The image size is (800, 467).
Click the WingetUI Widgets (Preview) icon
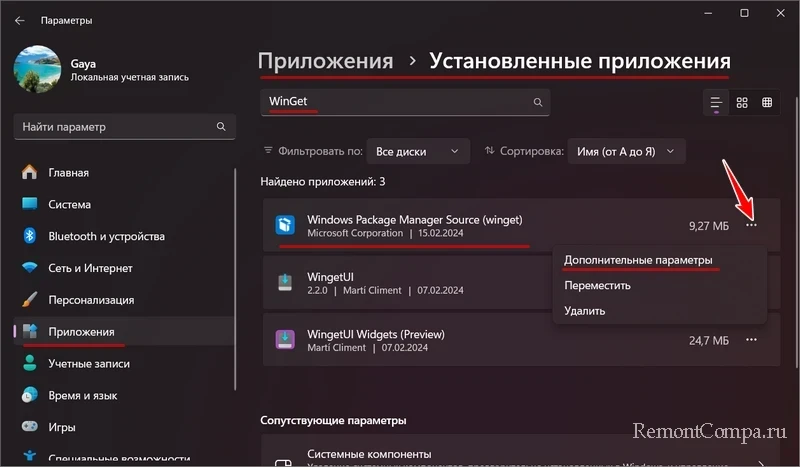tap(285, 339)
